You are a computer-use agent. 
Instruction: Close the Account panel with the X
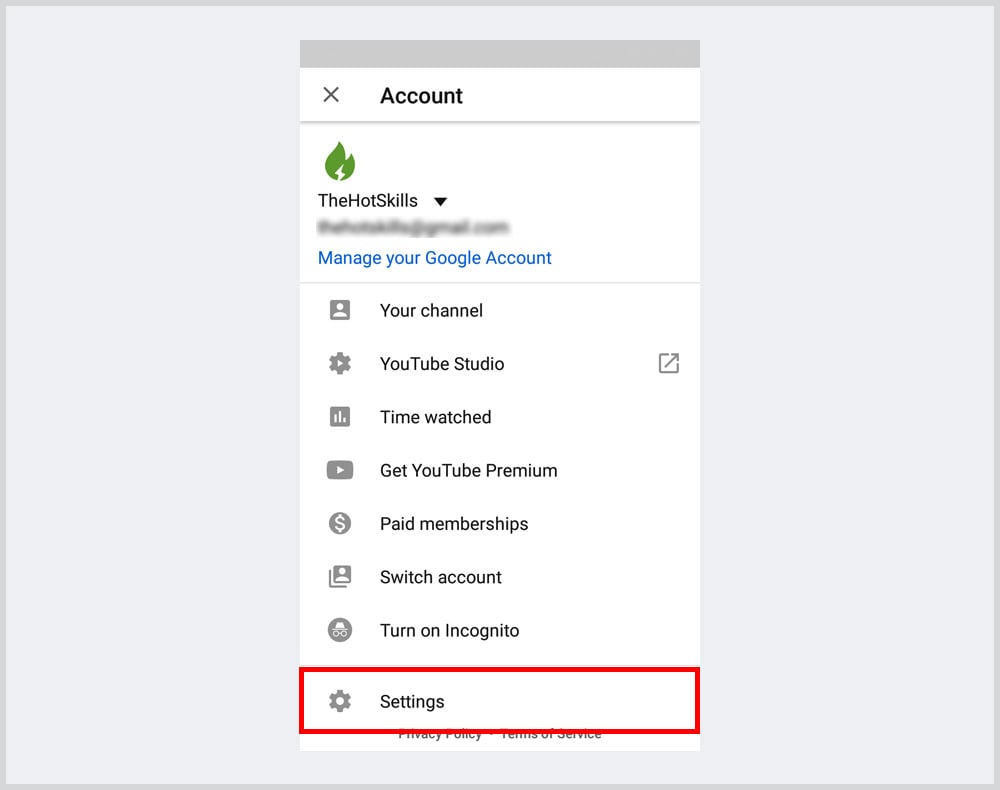[x=331, y=95]
